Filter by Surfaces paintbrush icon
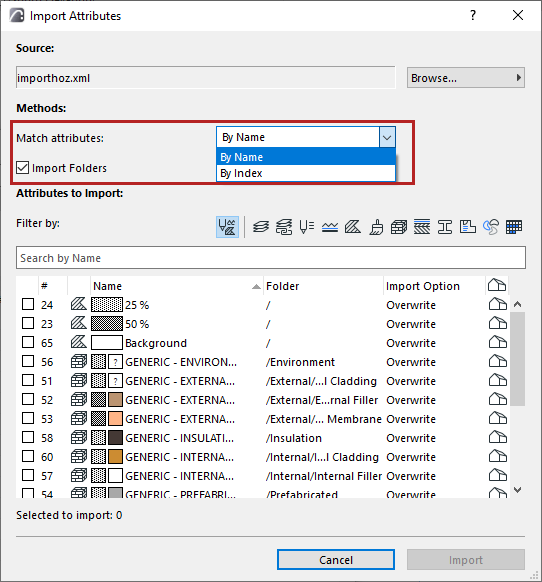Viewport: 542px width, 582px height. (x=376, y=227)
